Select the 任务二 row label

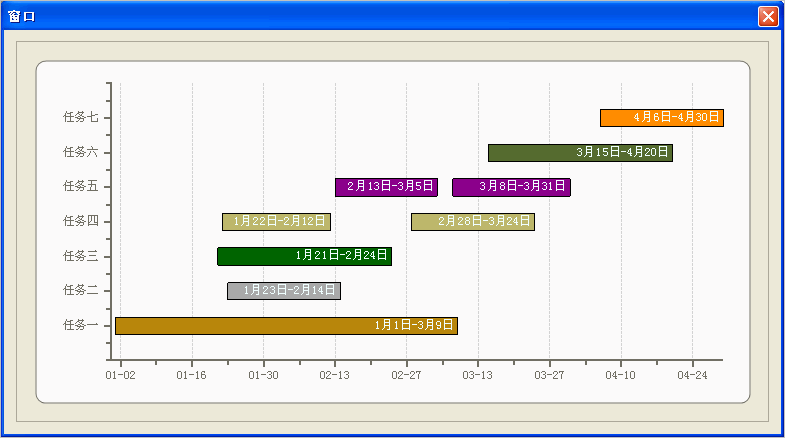(x=80, y=290)
